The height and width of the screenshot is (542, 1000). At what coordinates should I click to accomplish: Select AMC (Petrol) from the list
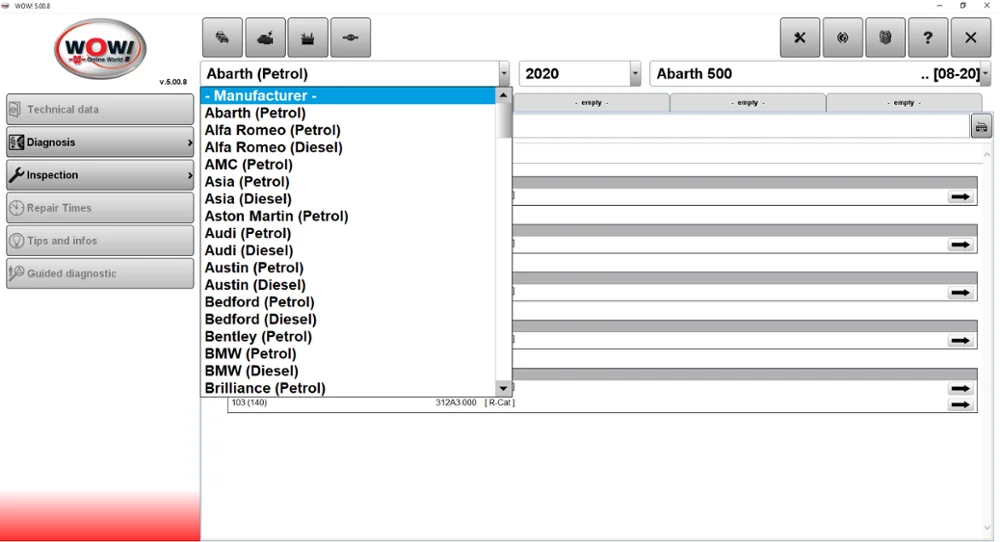click(348, 165)
